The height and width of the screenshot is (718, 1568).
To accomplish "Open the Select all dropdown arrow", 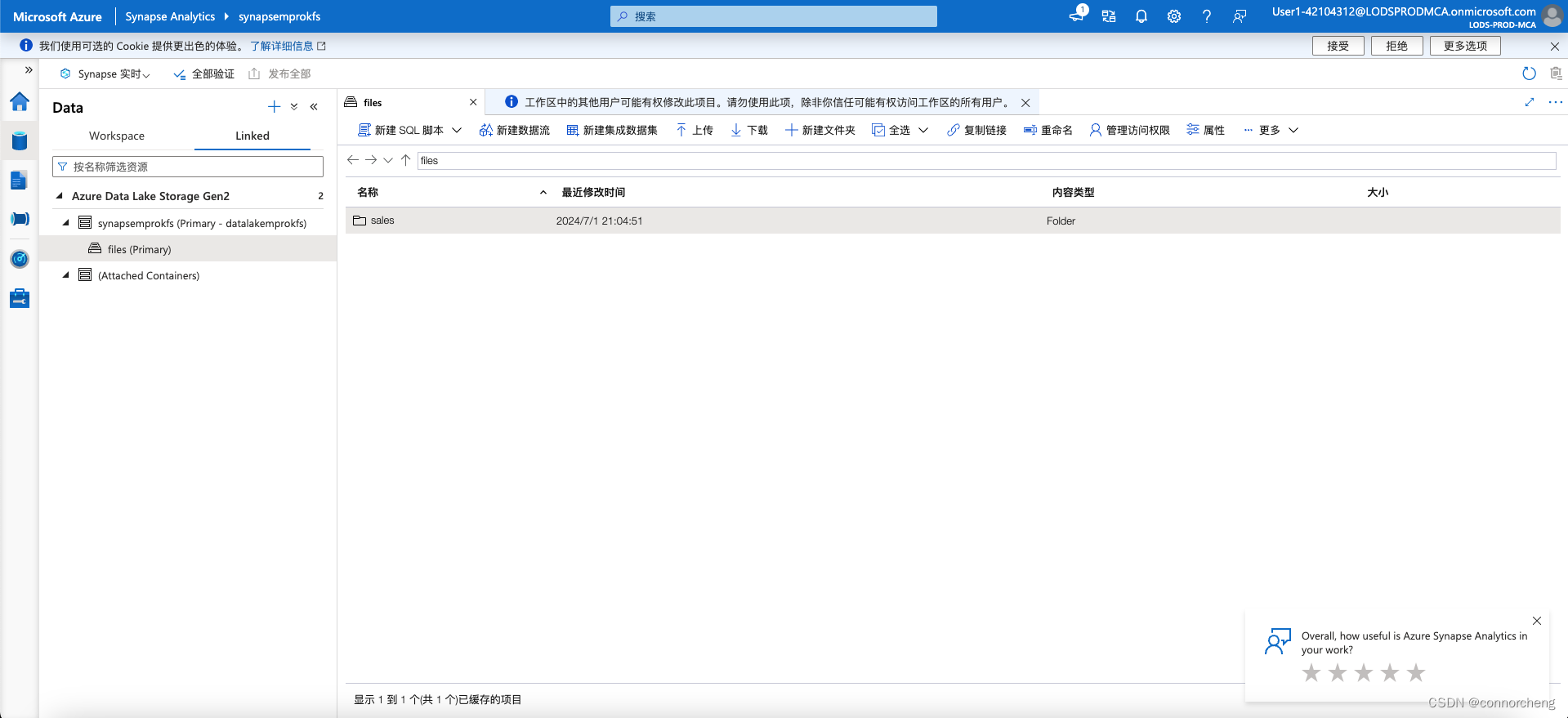I will [x=923, y=130].
